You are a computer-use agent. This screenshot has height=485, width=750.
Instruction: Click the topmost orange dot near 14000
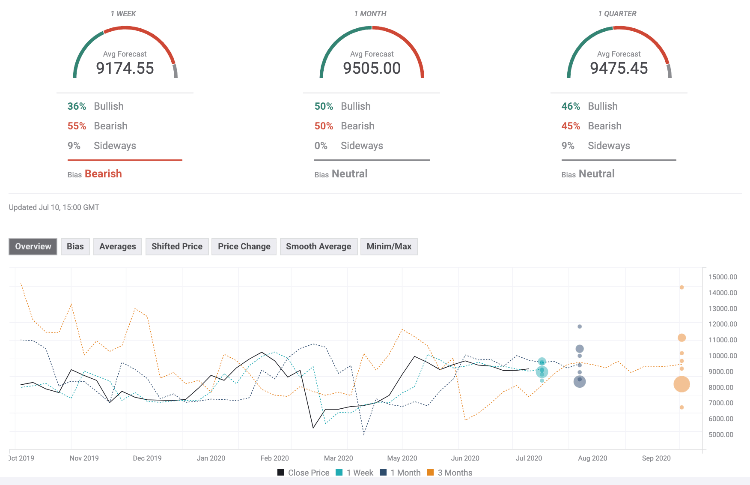point(681,287)
